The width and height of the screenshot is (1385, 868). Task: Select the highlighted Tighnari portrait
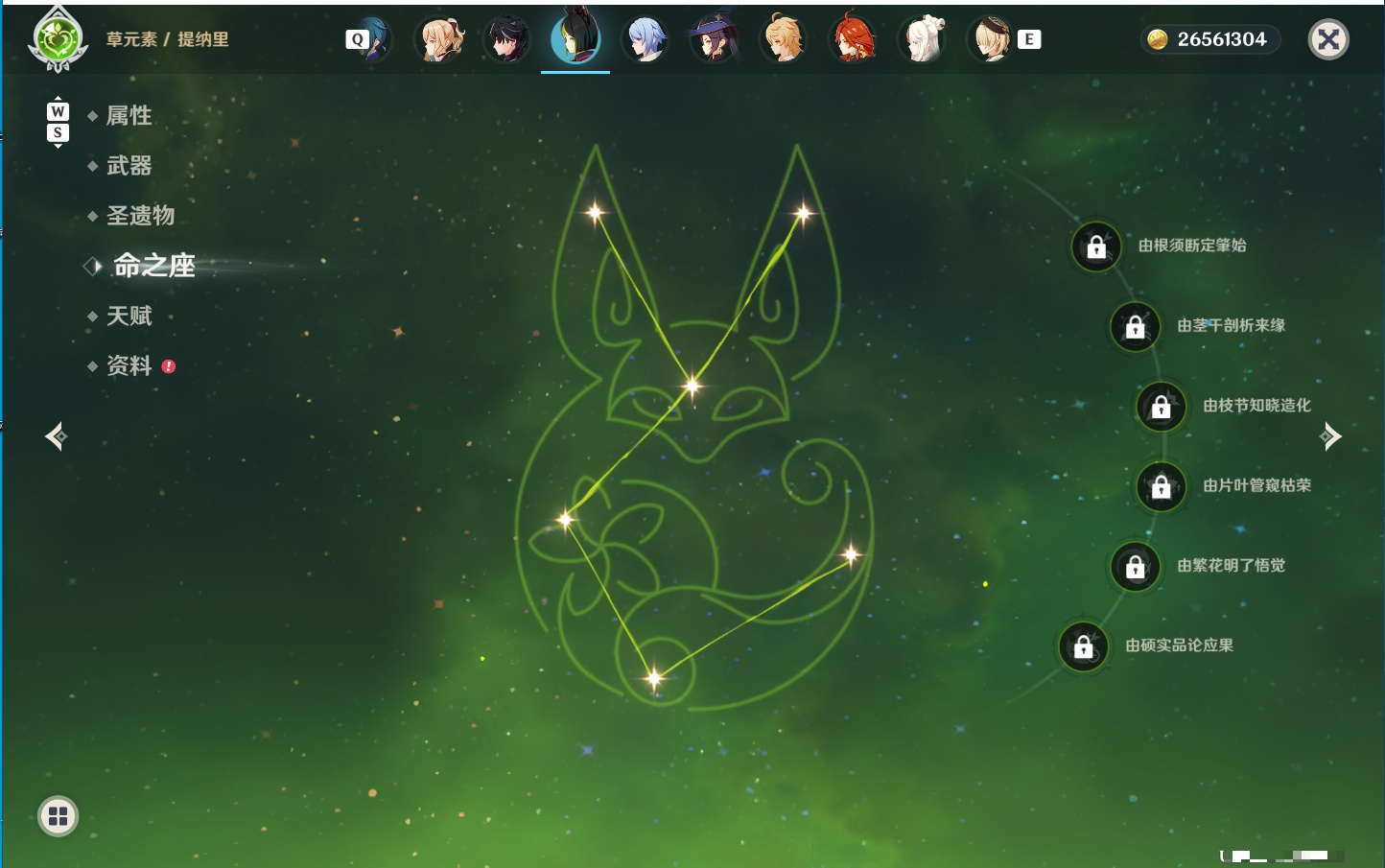tap(575, 36)
